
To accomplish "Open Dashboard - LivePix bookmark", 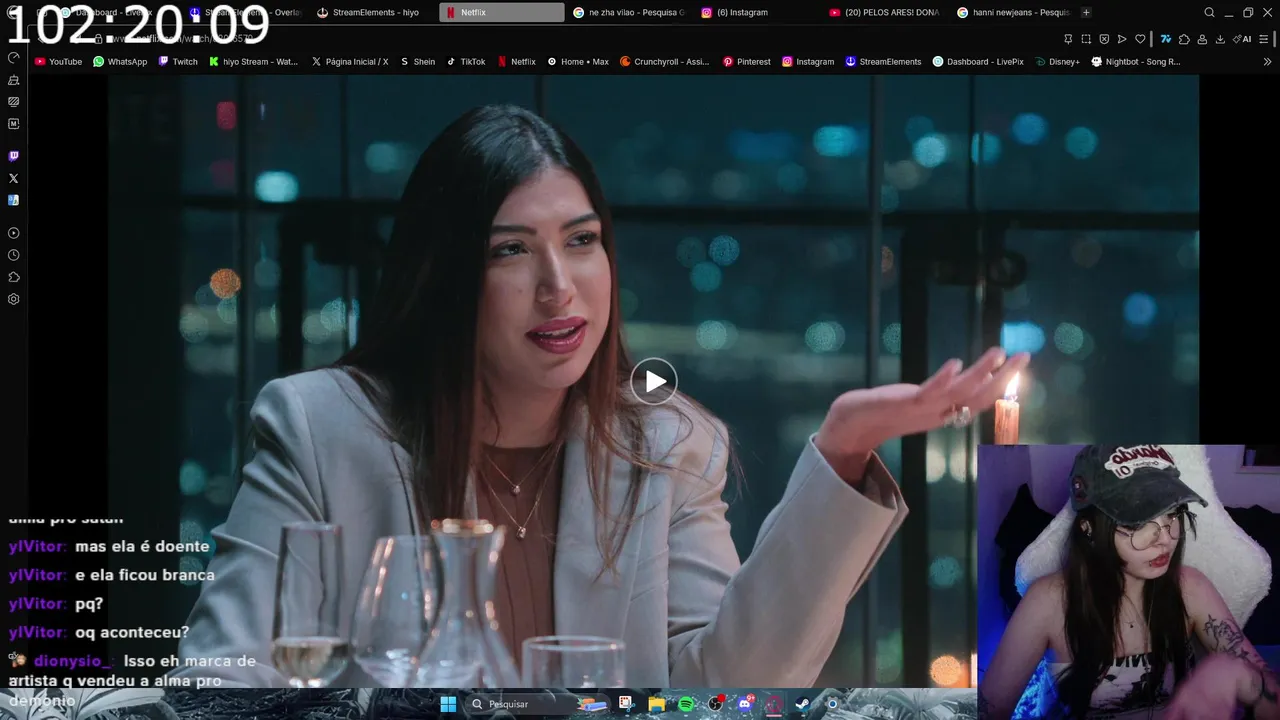I will [x=978, y=61].
